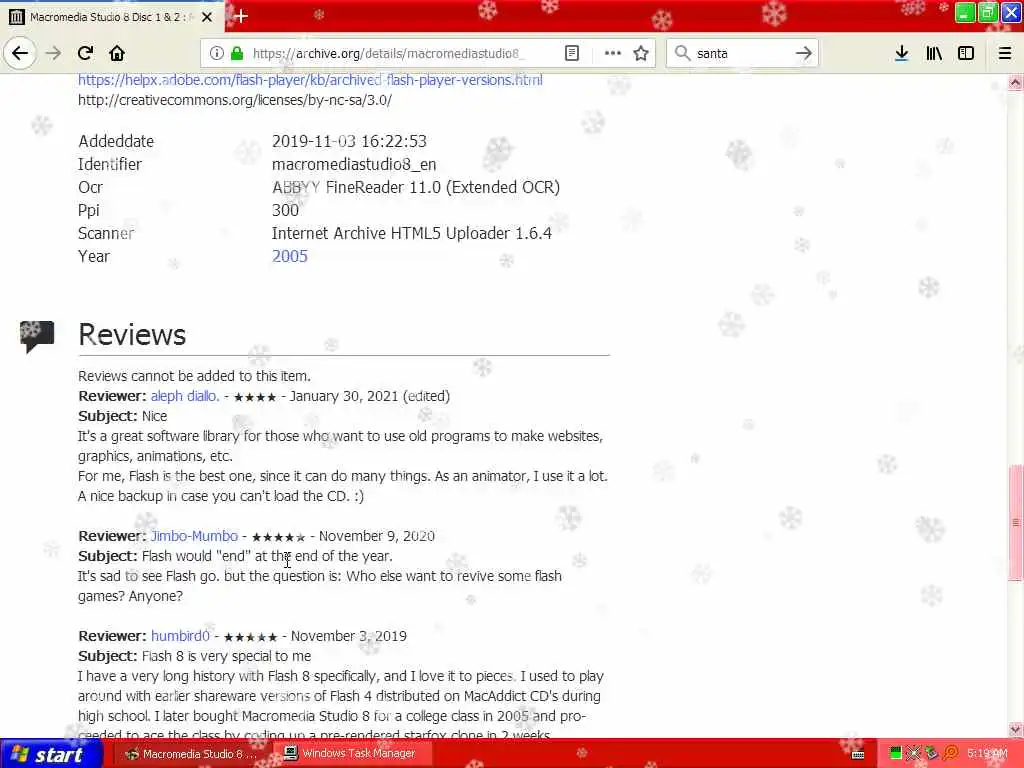Click Jimbo-Mumbo's five-star rating
The image size is (1024, 768).
pyautogui.click(x=278, y=537)
